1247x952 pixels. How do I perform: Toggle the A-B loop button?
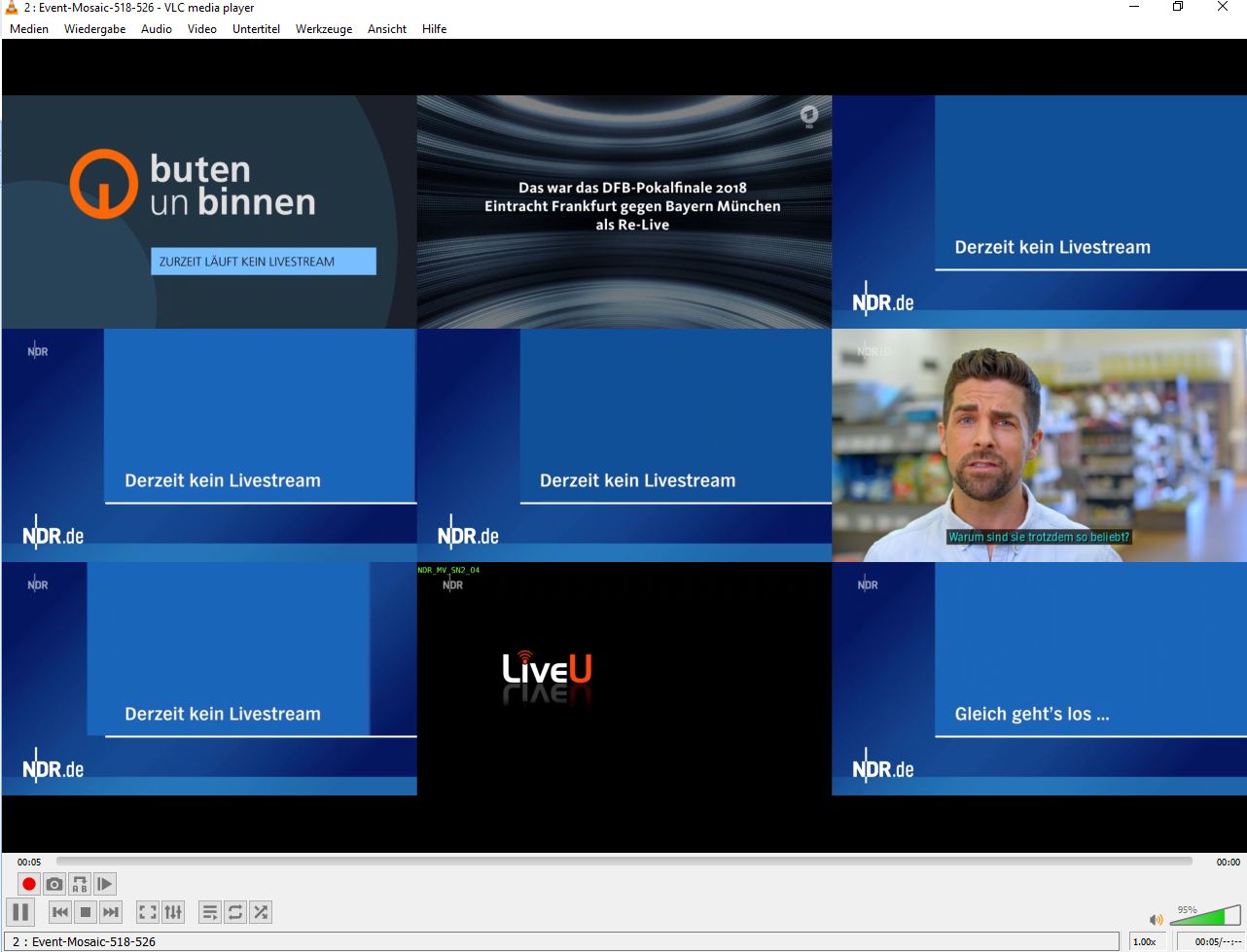pos(80,884)
